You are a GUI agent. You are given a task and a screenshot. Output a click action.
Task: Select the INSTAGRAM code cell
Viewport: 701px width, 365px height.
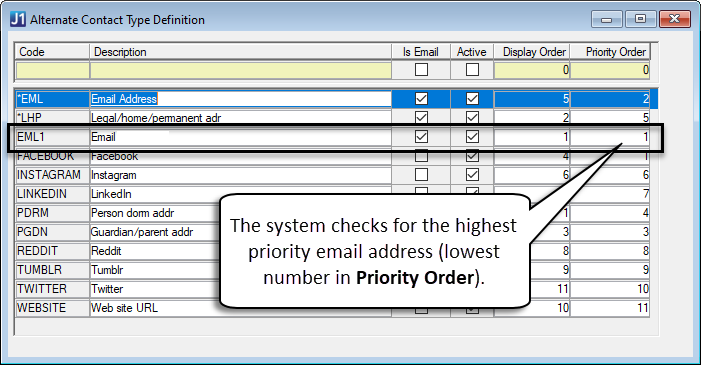(x=53, y=175)
